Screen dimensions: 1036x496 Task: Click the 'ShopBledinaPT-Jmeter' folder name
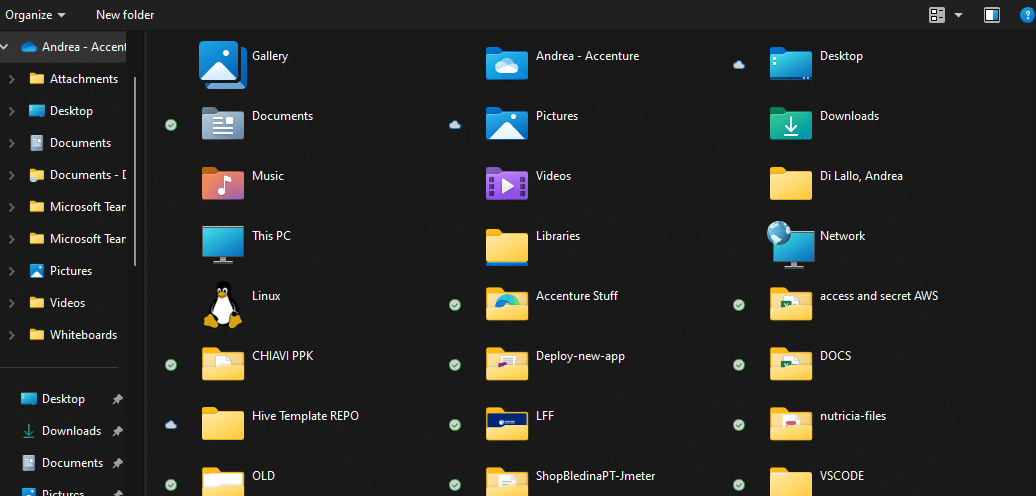pos(595,476)
